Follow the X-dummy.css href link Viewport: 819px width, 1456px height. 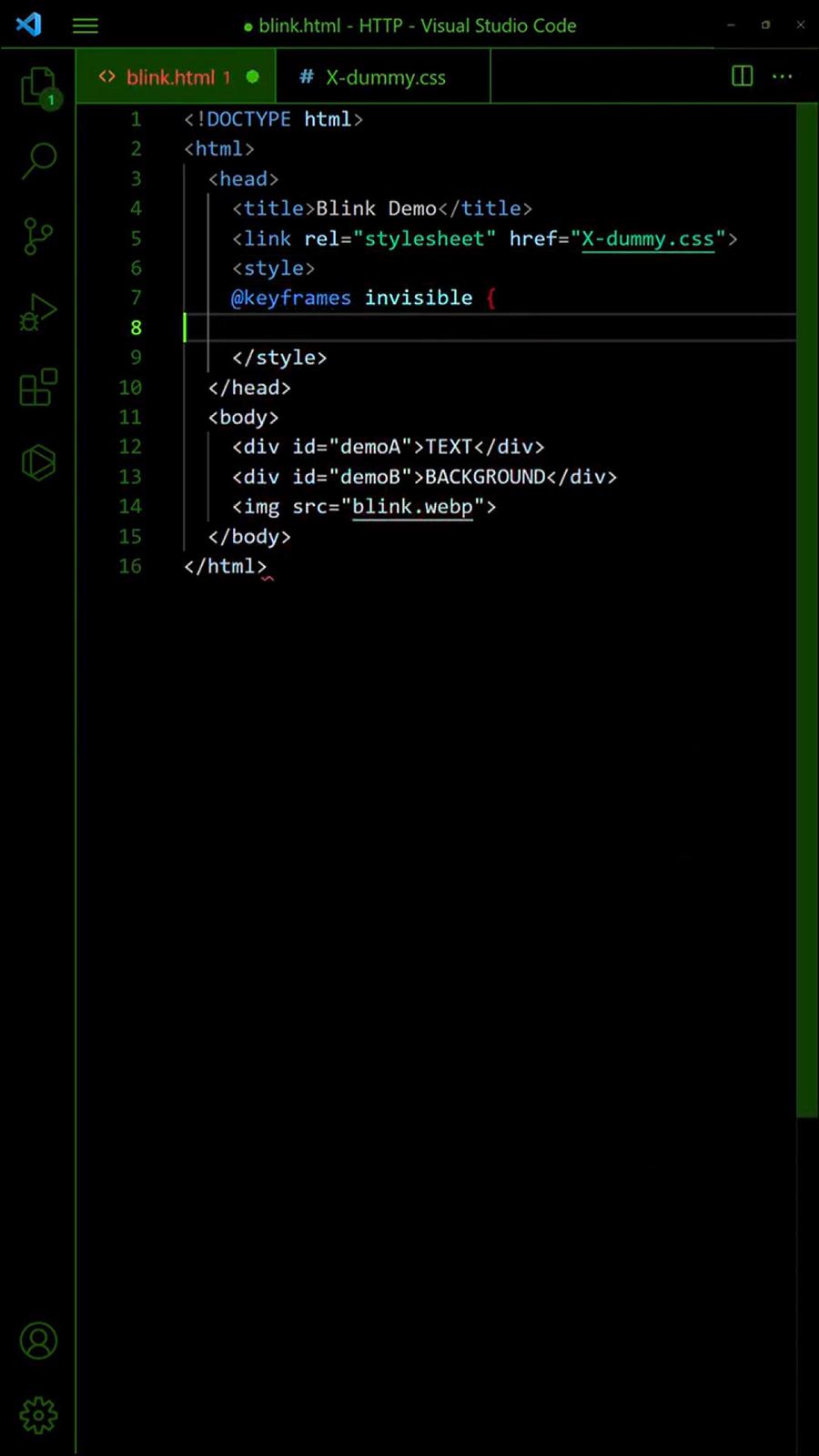647,238
